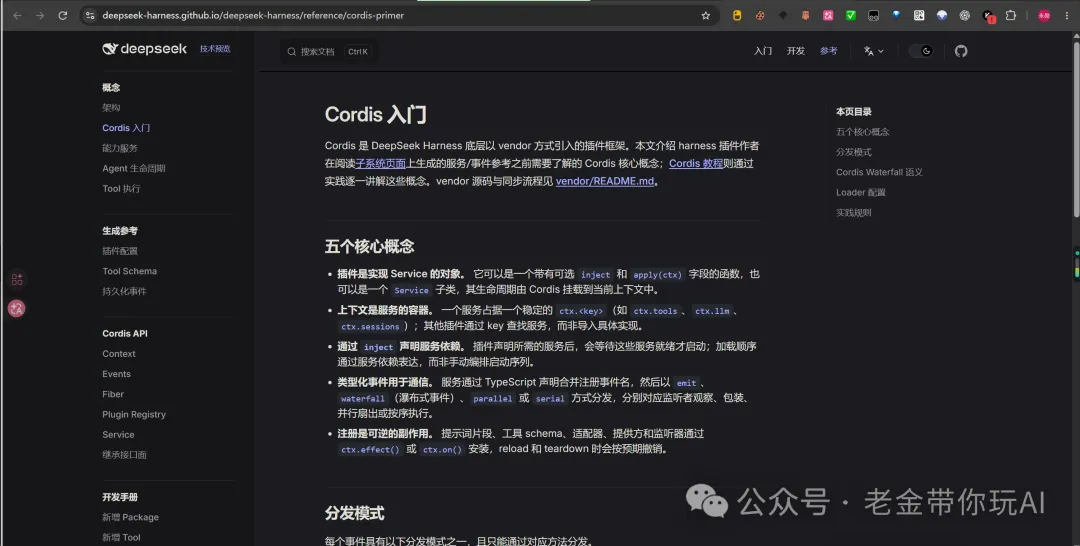Open Events under Cordis API
The width and height of the screenshot is (1080, 546).
click(x=116, y=374)
